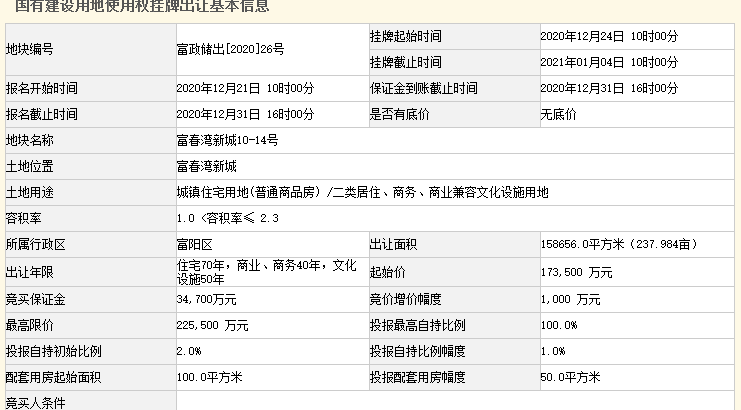The height and width of the screenshot is (410, 741).
Task: Click the maximum price 225,500 万元
Action: (x=212, y=325)
